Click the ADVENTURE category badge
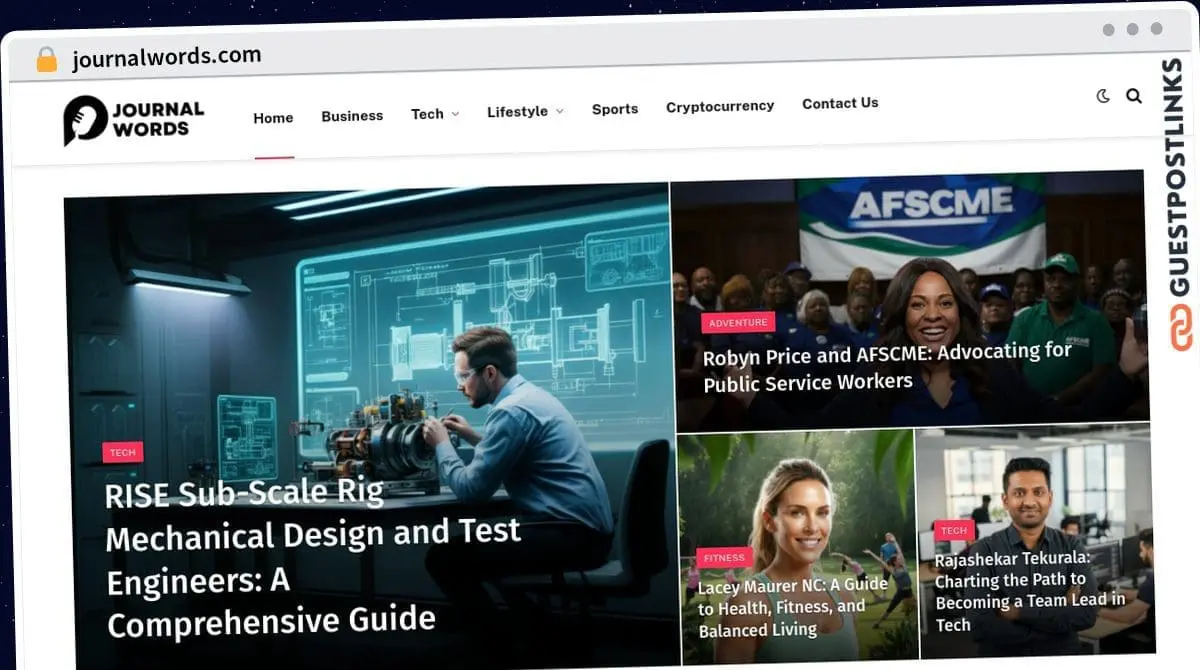This screenshot has height=670, width=1200. coord(739,322)
